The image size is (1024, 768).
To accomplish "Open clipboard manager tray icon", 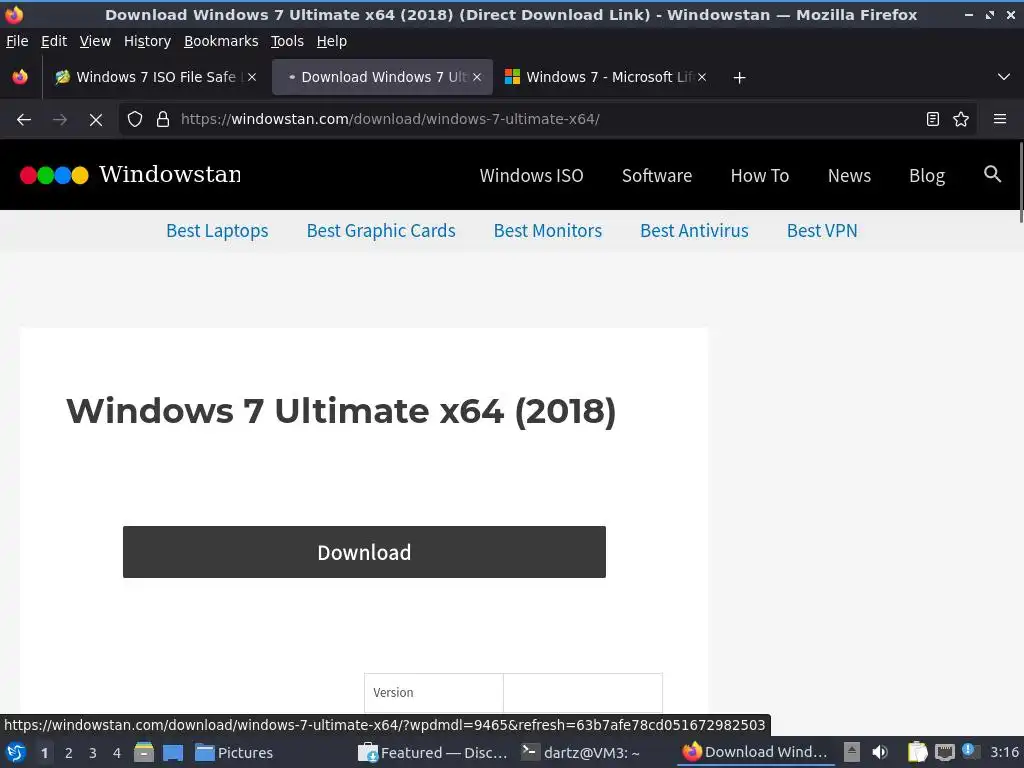I will (x=917, y=752).
